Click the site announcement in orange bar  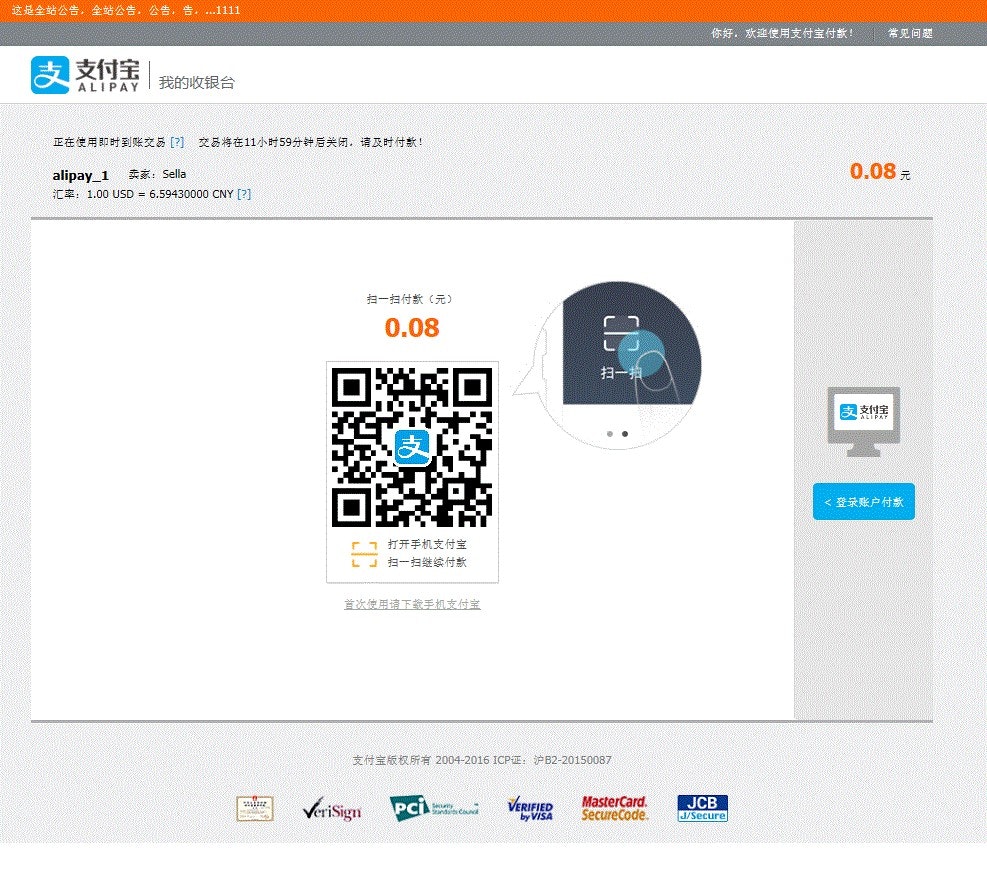click(x=126, y=10)
